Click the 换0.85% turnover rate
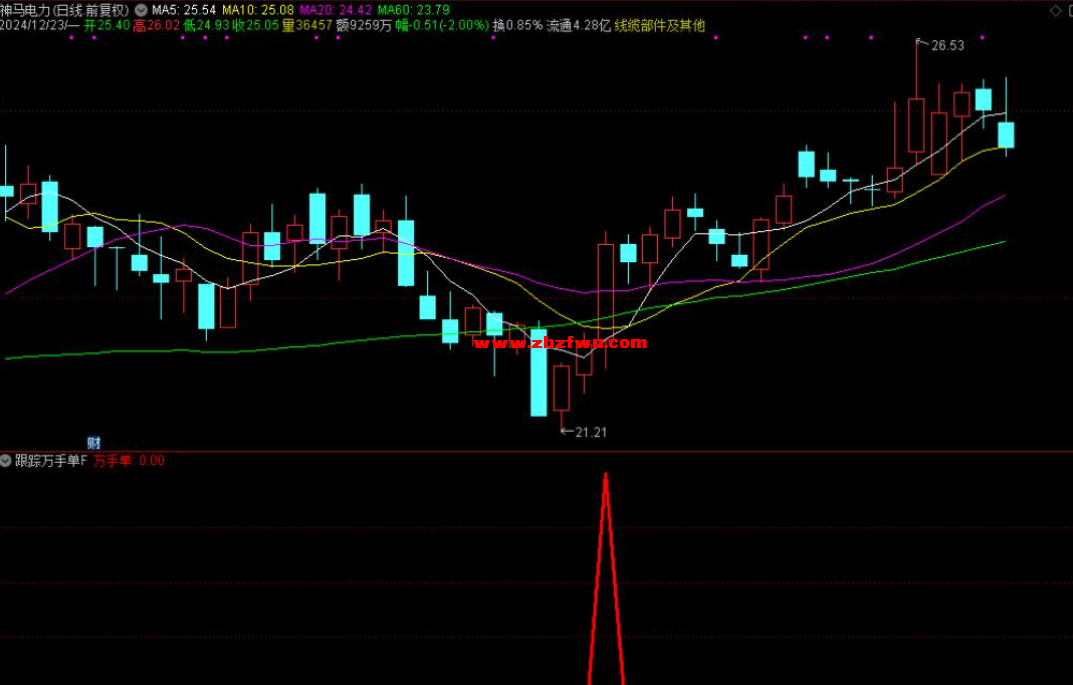This screenshot has width=1073, height=685. (x=518, y=25)
